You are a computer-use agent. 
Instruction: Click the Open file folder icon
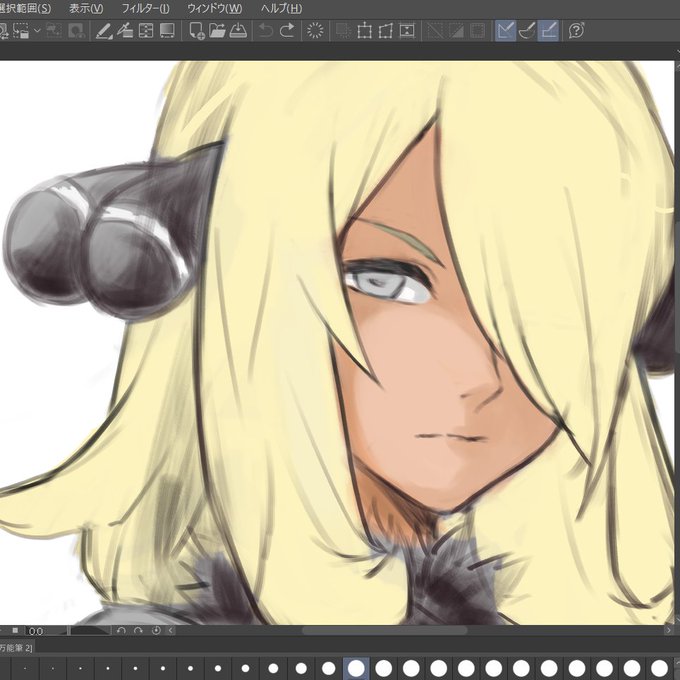point(217,31)
